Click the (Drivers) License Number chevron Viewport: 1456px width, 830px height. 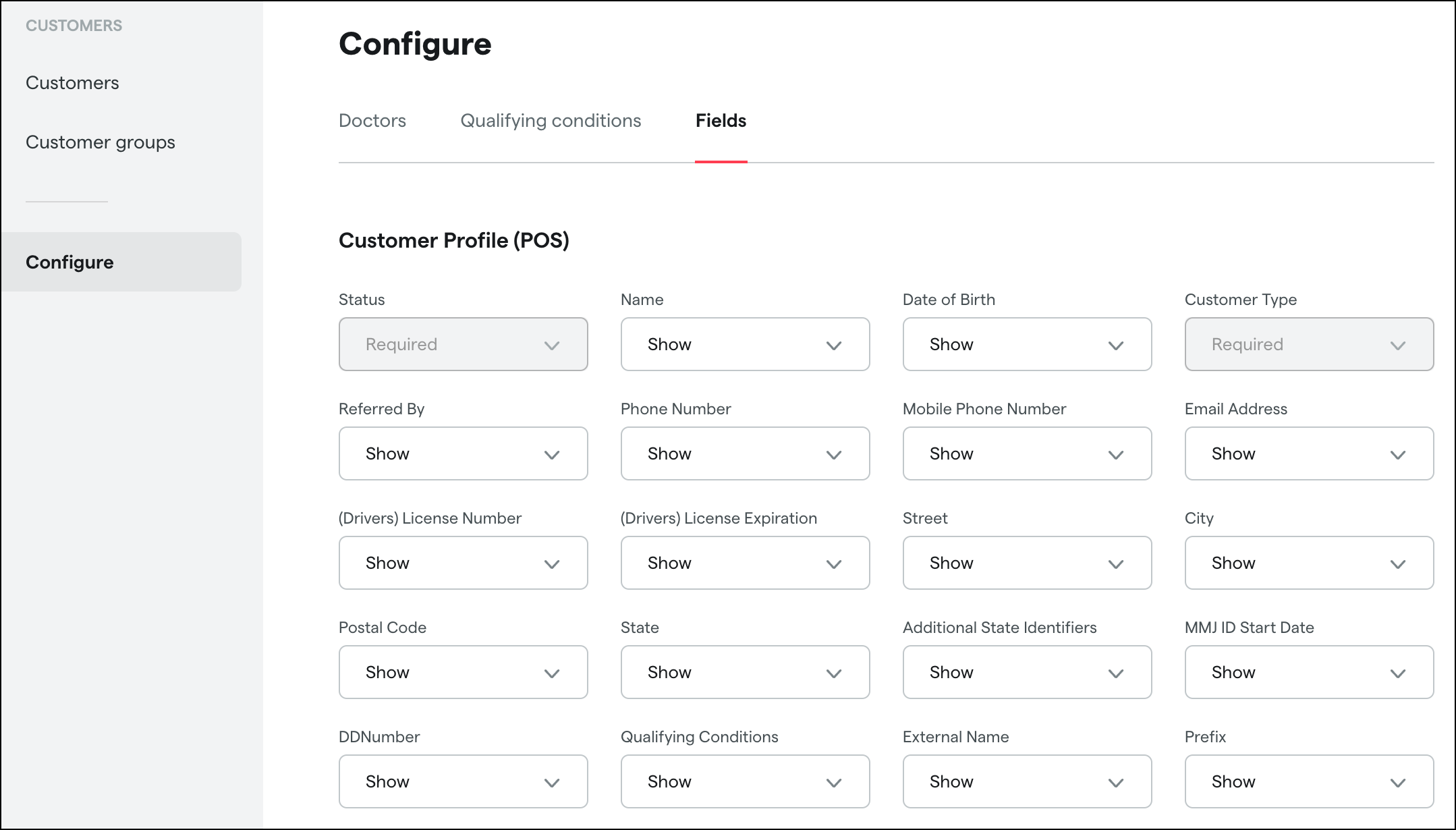[x=552, y=564]
